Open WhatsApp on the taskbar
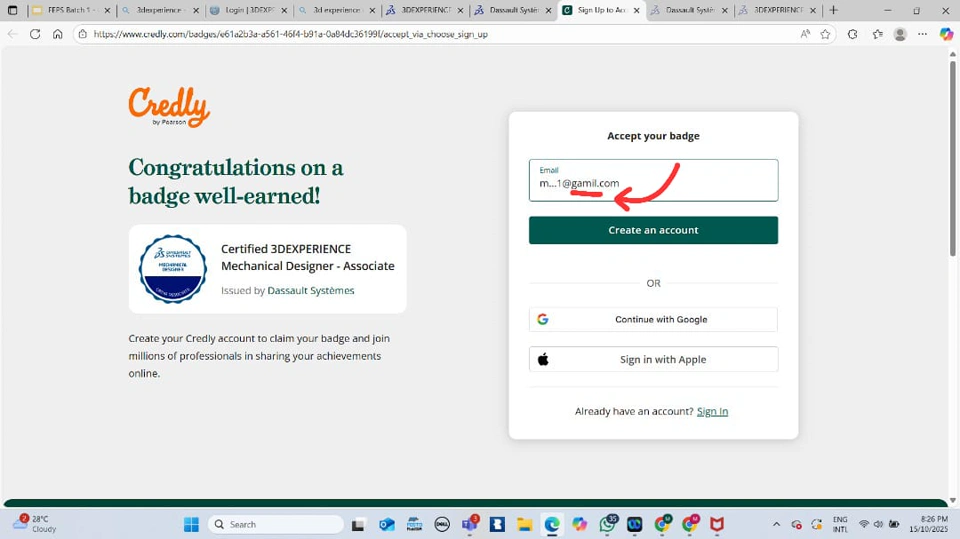 (x=607, y=524)
